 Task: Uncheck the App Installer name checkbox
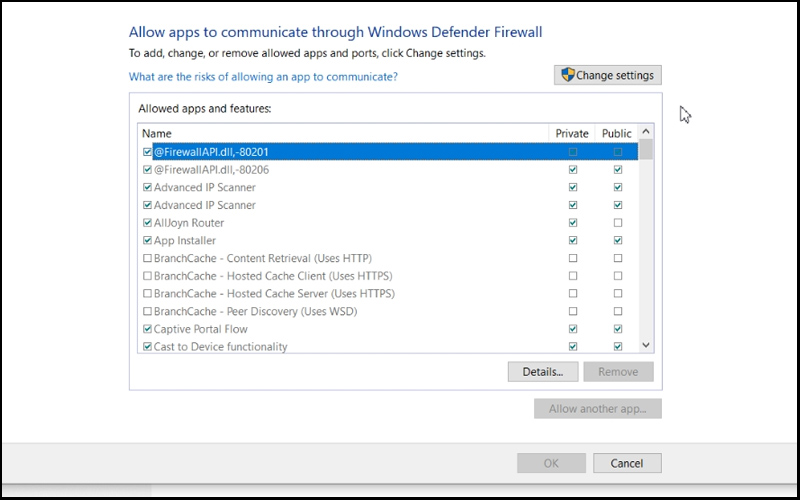tap(147, 240)
